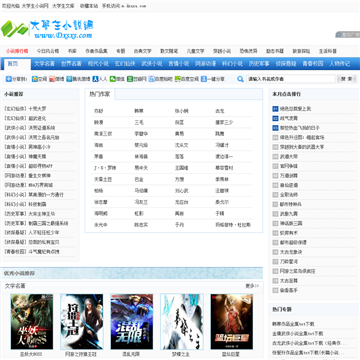Switch to the 文学名著 category tab
The height and width of the screenshot is (360, 360).
pyautogui.click(x=44, y=64)
